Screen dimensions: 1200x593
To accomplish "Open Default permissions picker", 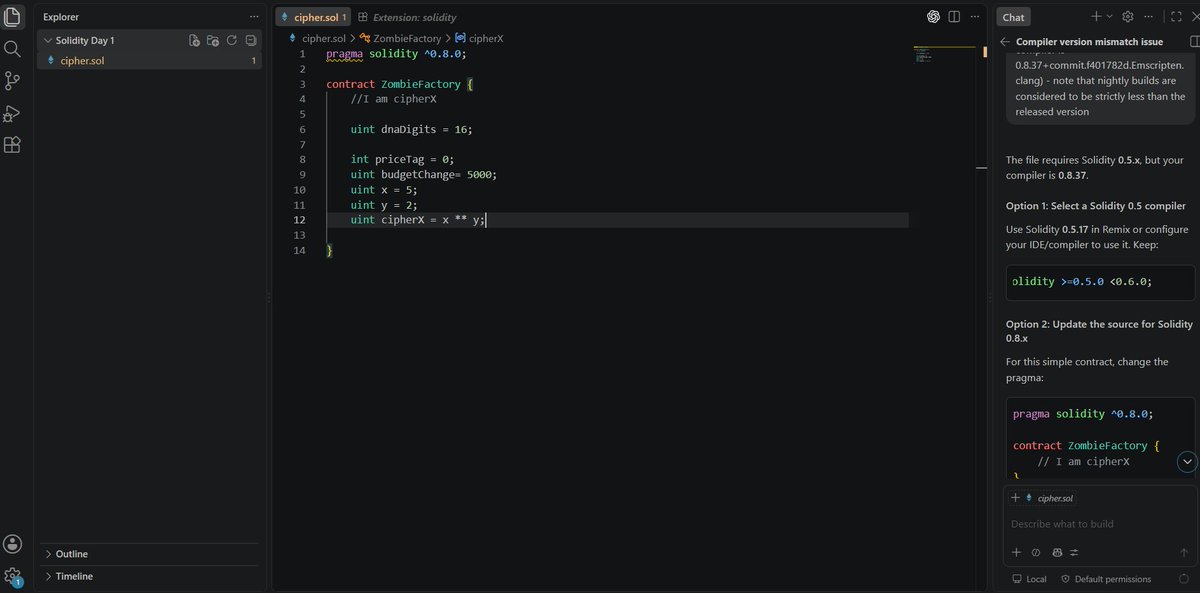I will [x=1105, y=579].
